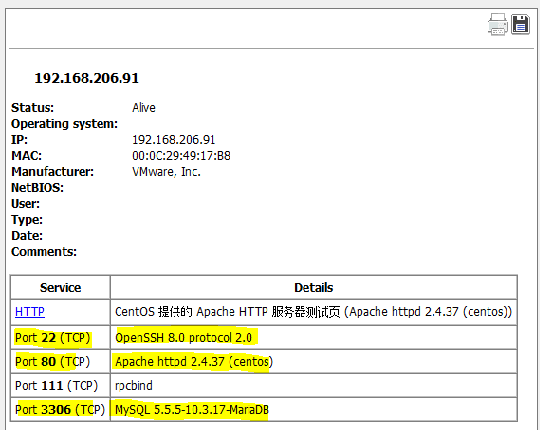Click the Date label
Viewport: 540px width, 430px height.
(x=27, y=235)
